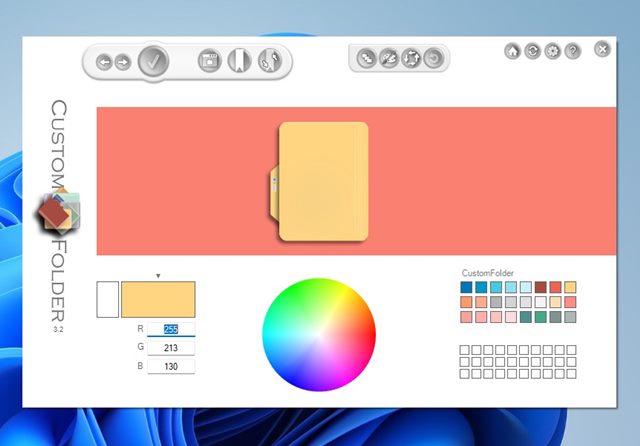Select the bookmark ribbon icon in toolbar
The width and height of the screenshot is (640, 446).
(239, 61)
